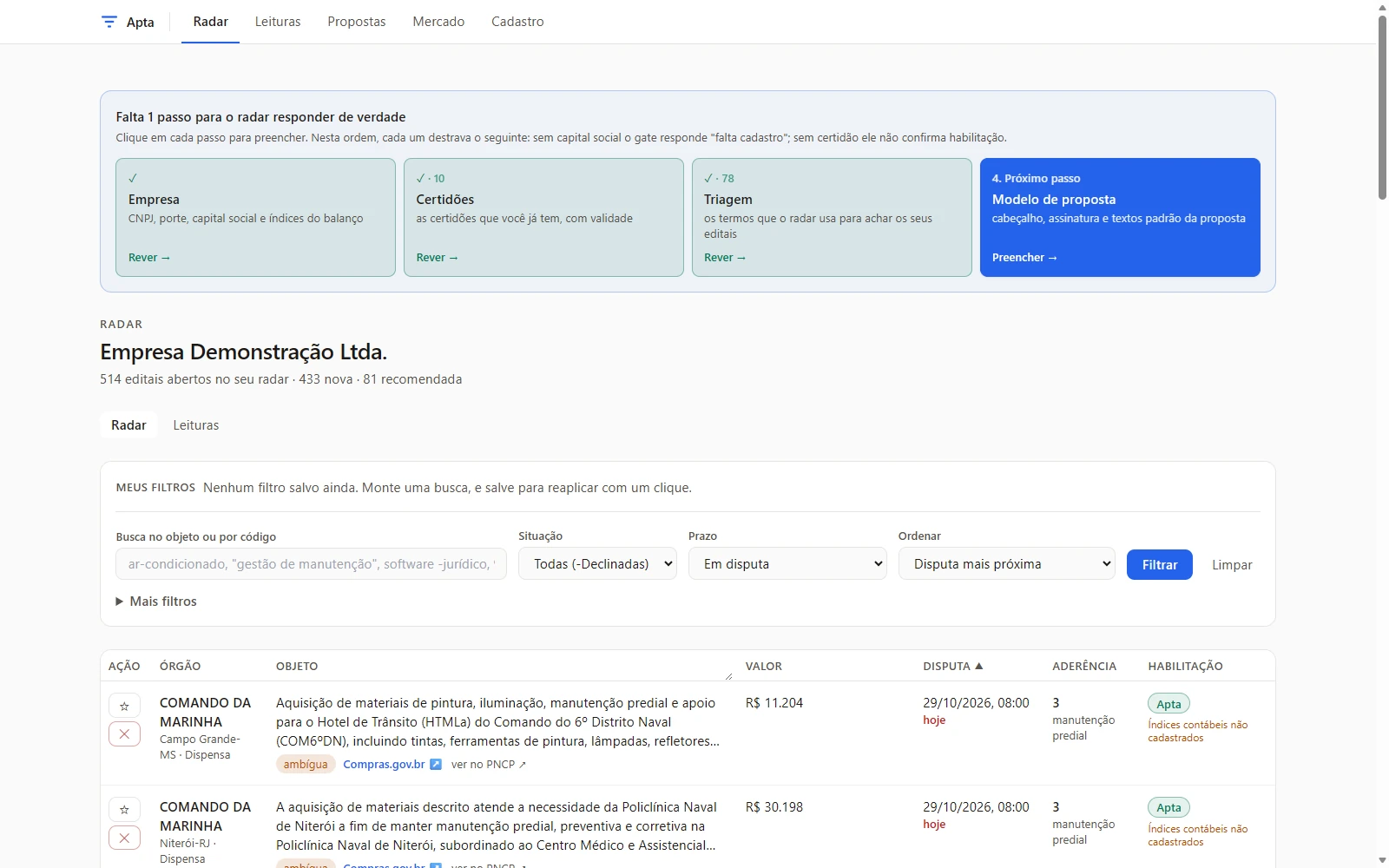
Task: Click the ADERÊNCIA column header
Action: 1084,667
